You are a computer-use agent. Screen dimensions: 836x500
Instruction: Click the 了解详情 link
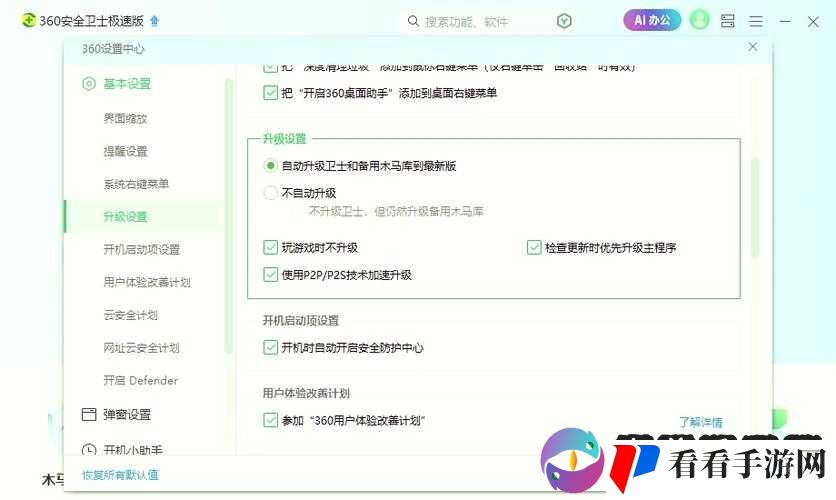[701, 422]
